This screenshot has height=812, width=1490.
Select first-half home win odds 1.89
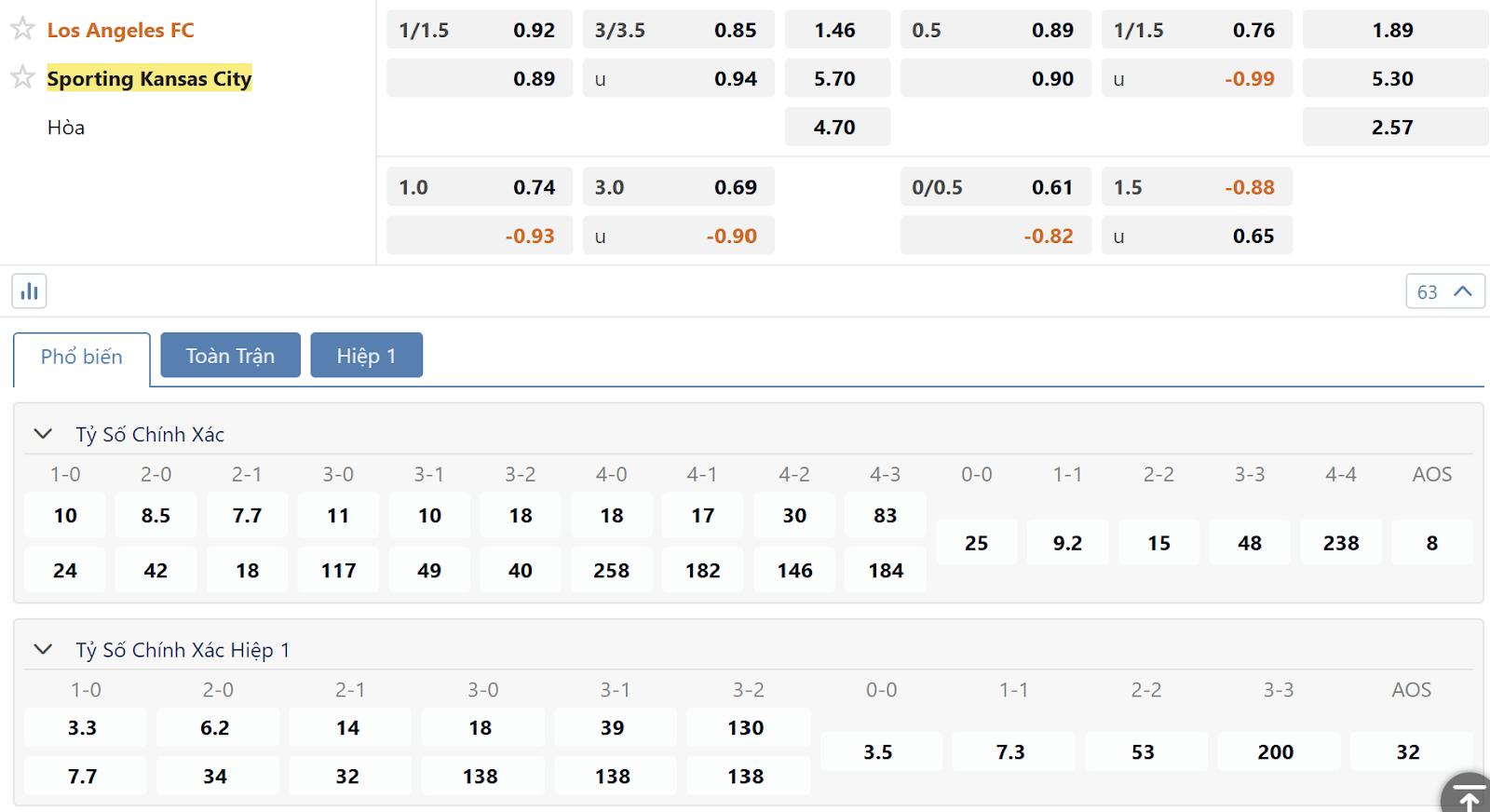(x=1395, y=30)
